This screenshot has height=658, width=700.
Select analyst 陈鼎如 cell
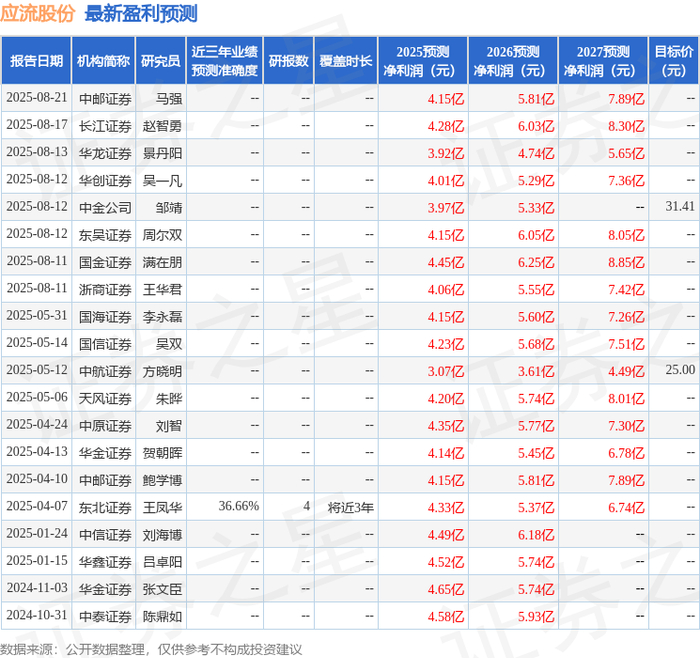click(162, 616)
